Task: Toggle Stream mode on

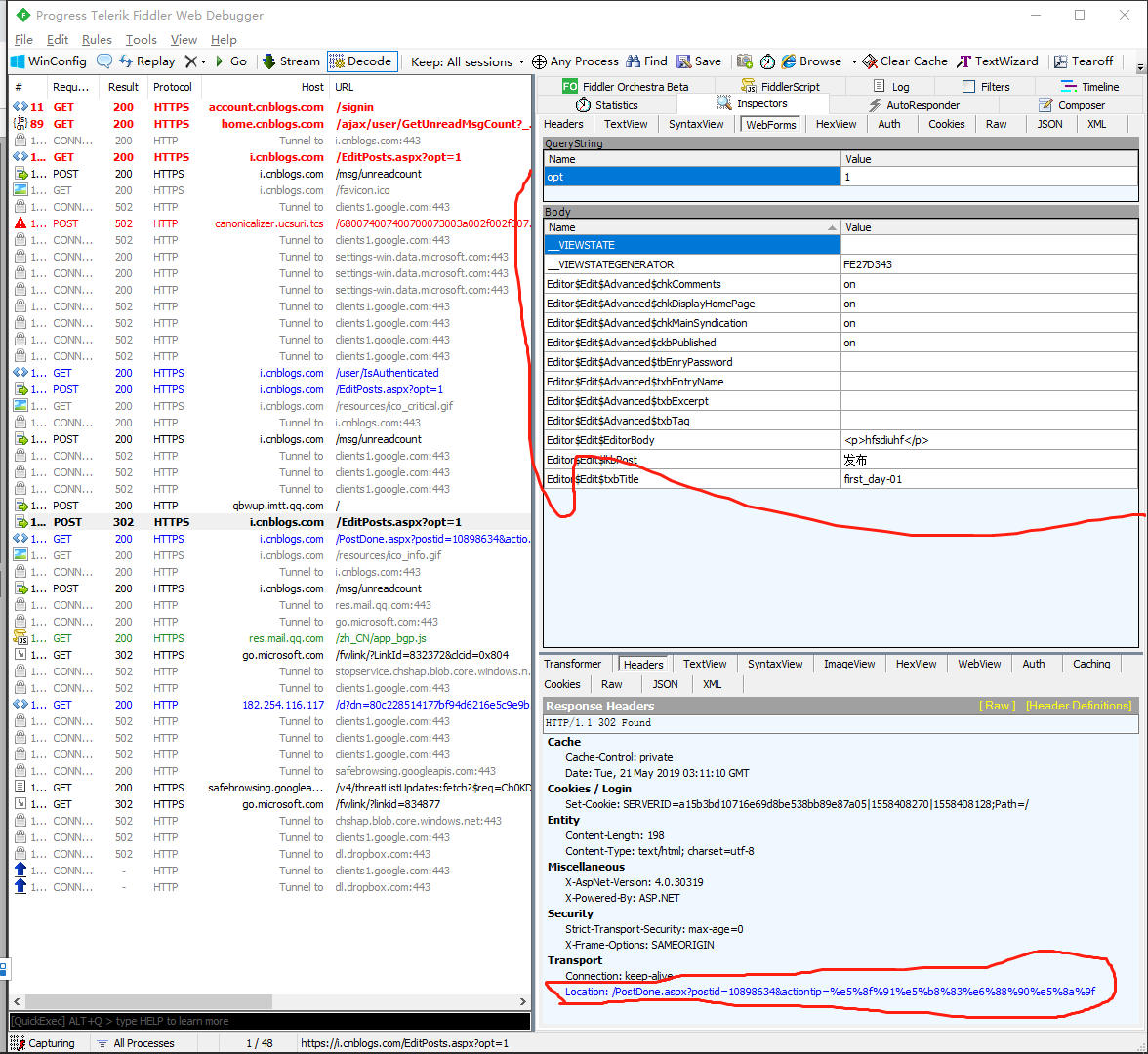Action: coord(290,61)
